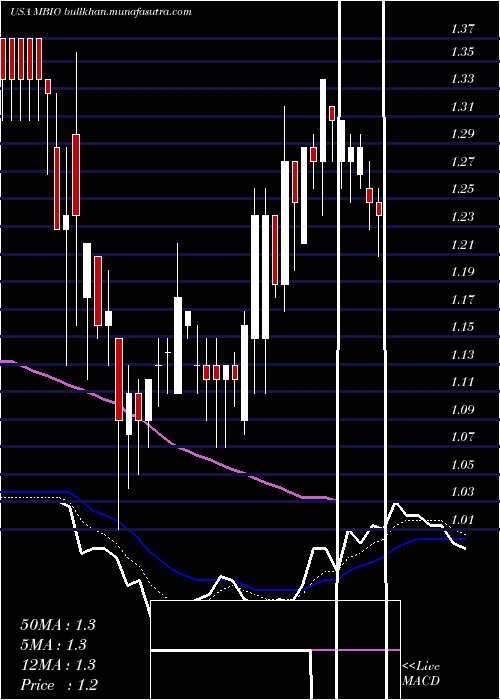Click the pink segment in MACD box
This screenshot has width=500, height=700.
click(x=355, y=650)
